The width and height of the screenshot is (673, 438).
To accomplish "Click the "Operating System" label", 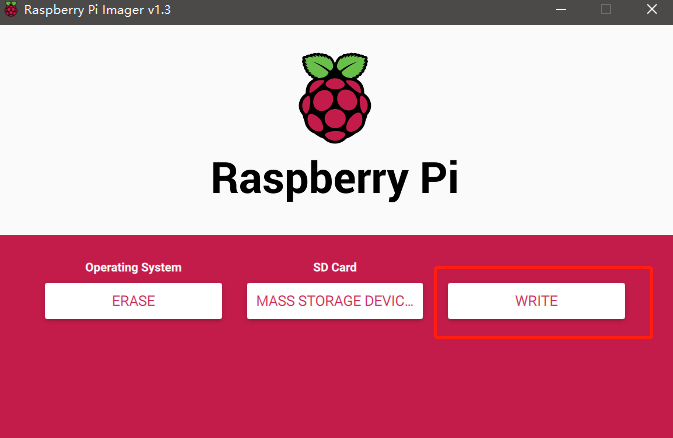I will [133, 268].
